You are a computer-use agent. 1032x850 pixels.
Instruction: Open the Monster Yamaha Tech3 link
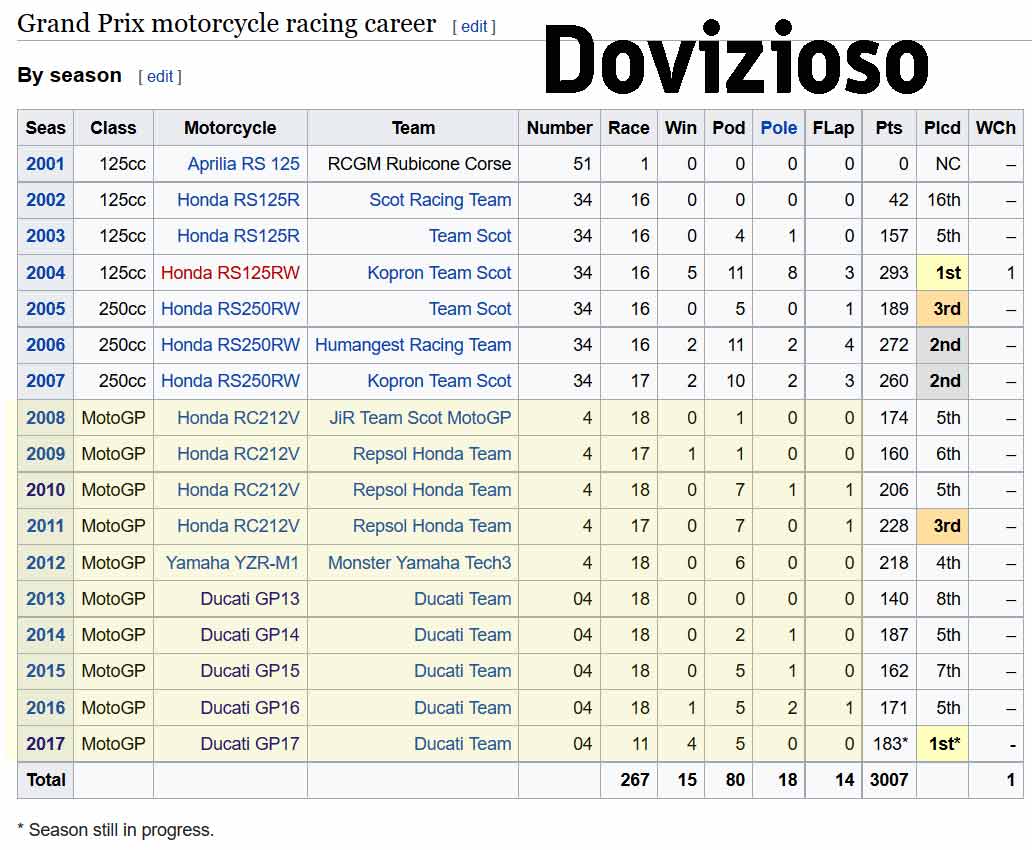[x=419, y=563]
